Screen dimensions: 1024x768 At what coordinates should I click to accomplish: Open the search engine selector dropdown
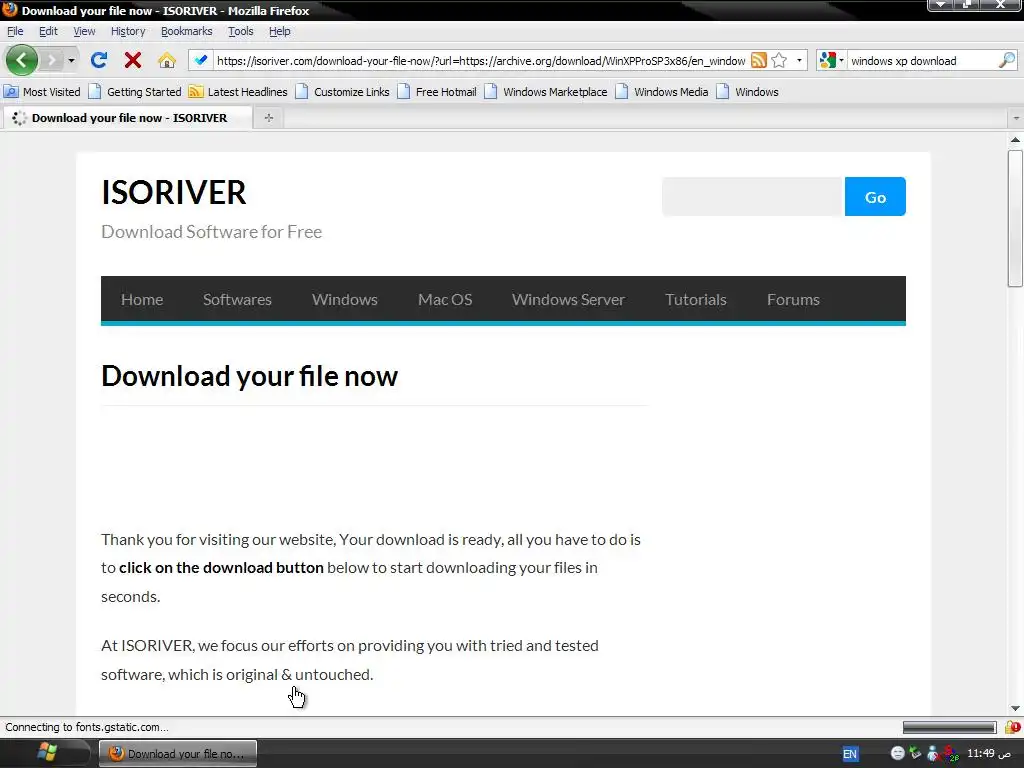pos(832,61)
